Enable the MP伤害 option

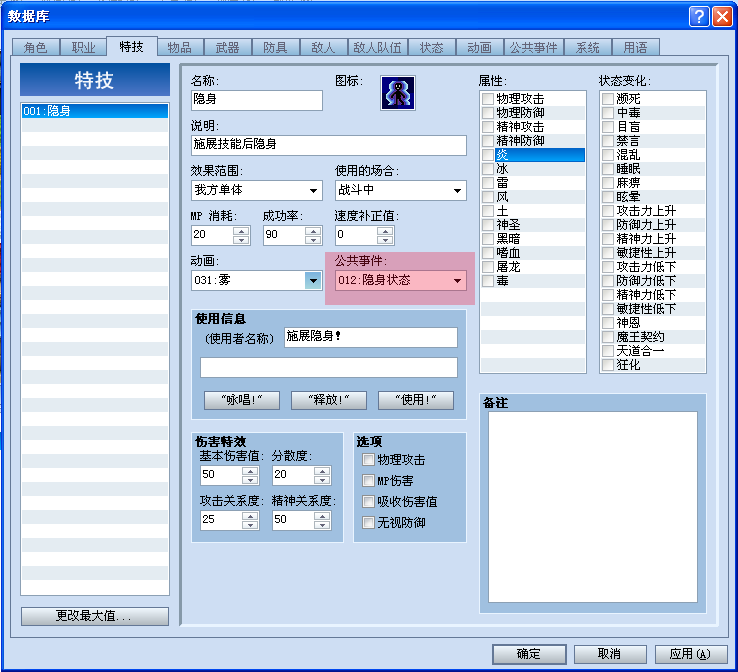368,481
